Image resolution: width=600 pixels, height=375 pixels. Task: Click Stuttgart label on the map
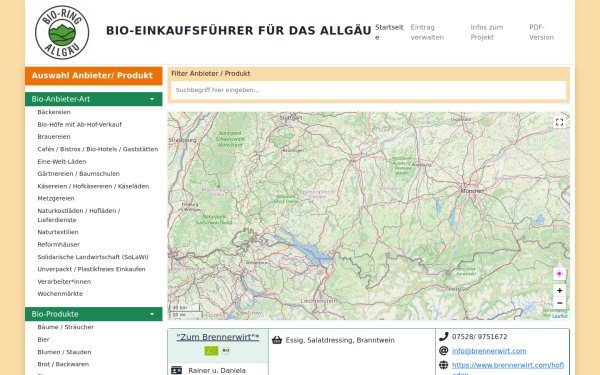[x=291, y=117]
